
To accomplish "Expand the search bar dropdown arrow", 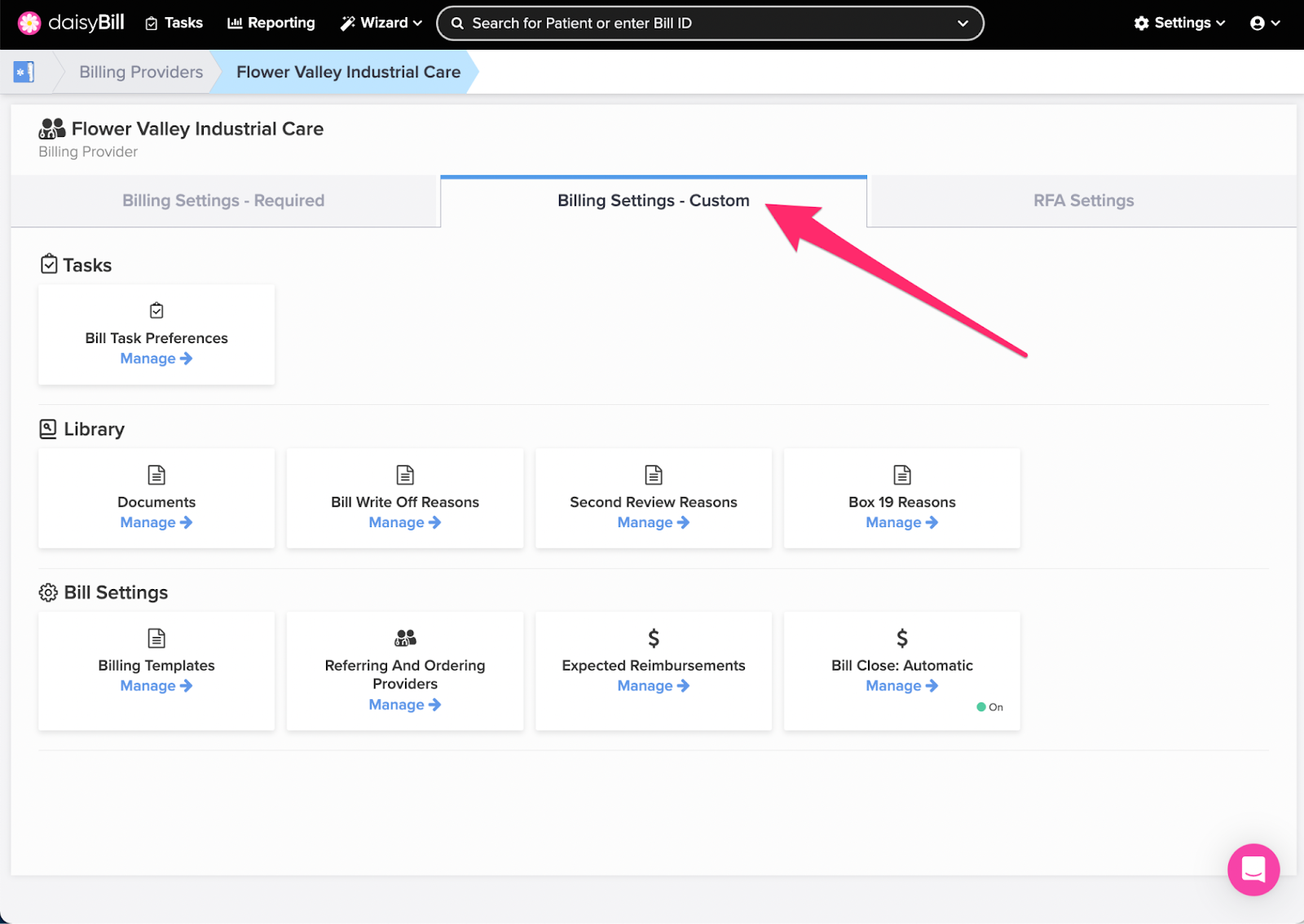I will point(963,24).
